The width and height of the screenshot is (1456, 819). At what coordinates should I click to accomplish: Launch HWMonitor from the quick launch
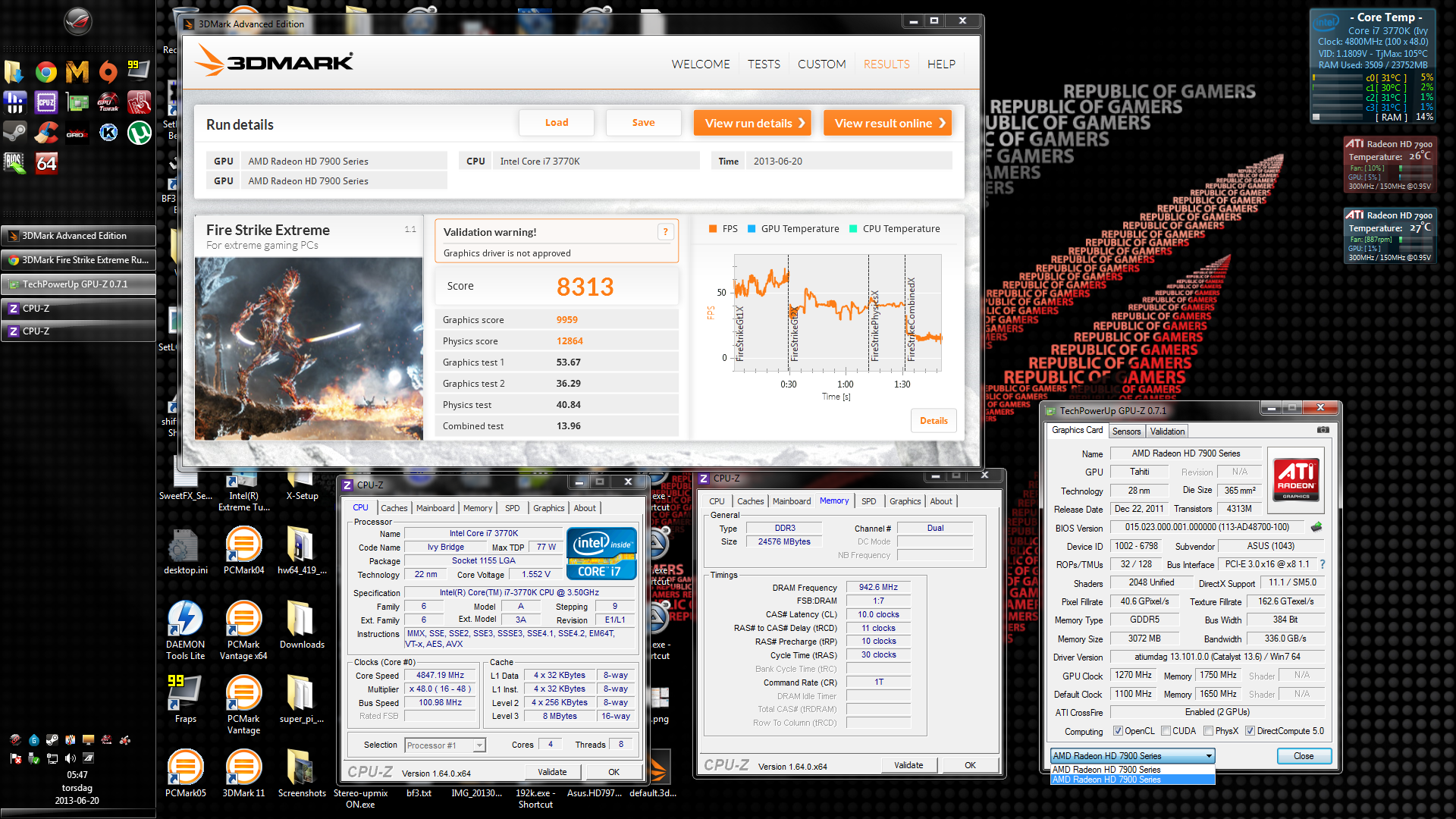tap(15, 102)
